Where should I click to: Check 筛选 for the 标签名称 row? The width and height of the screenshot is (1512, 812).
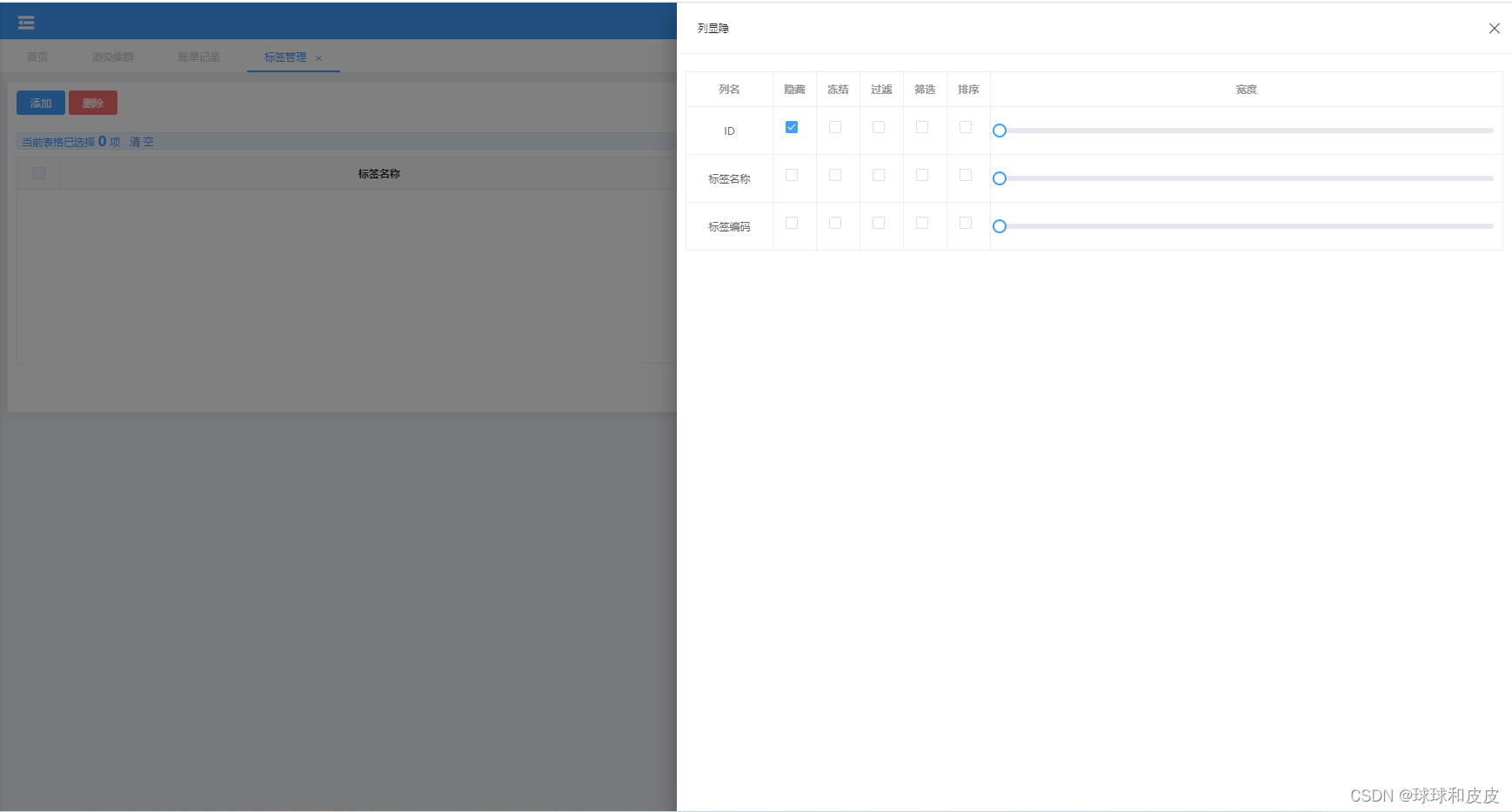click(922, 175)
